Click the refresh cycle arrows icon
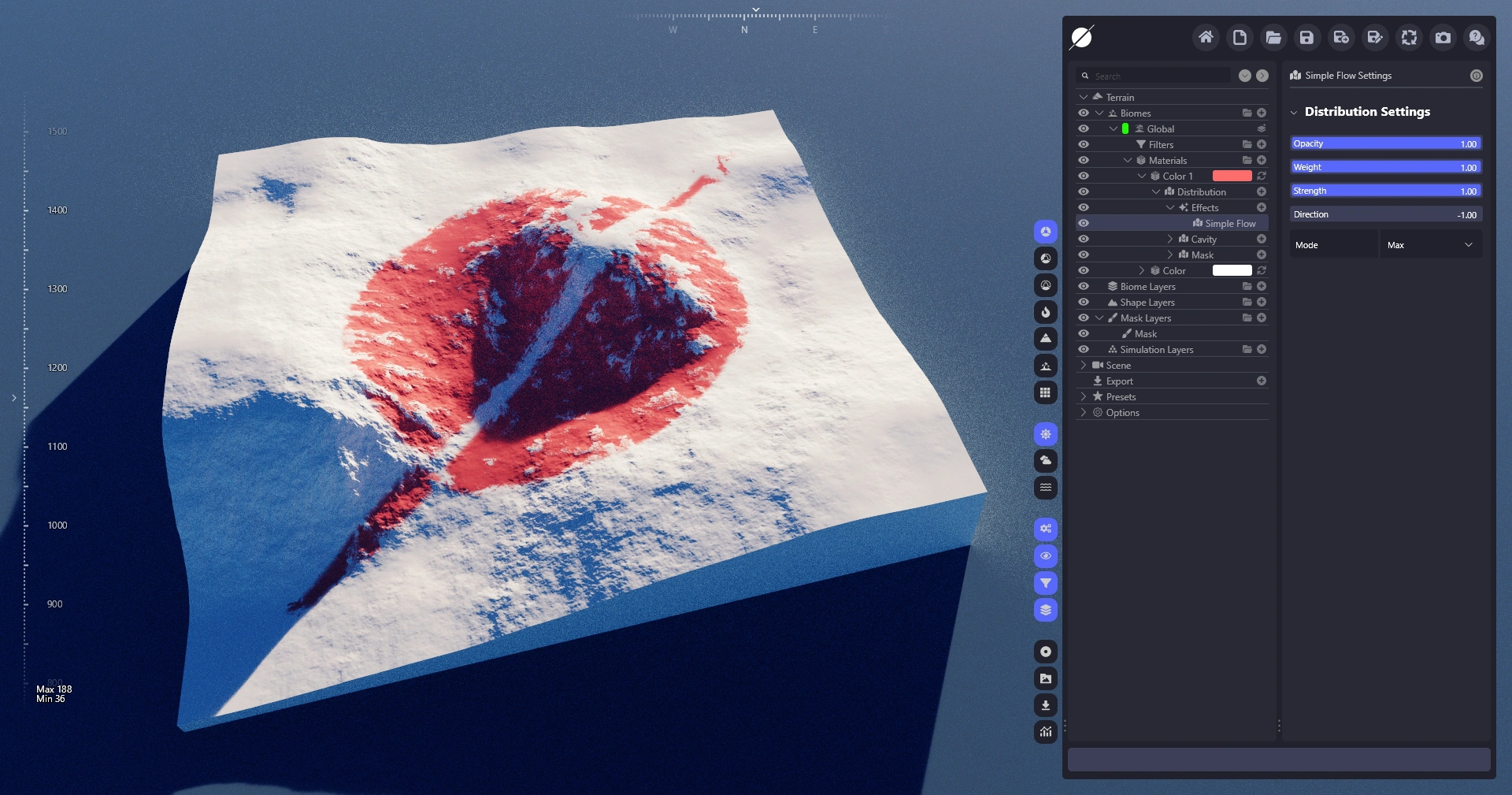The height and width of the screenshot is (795, 1512). [1409, 37]
